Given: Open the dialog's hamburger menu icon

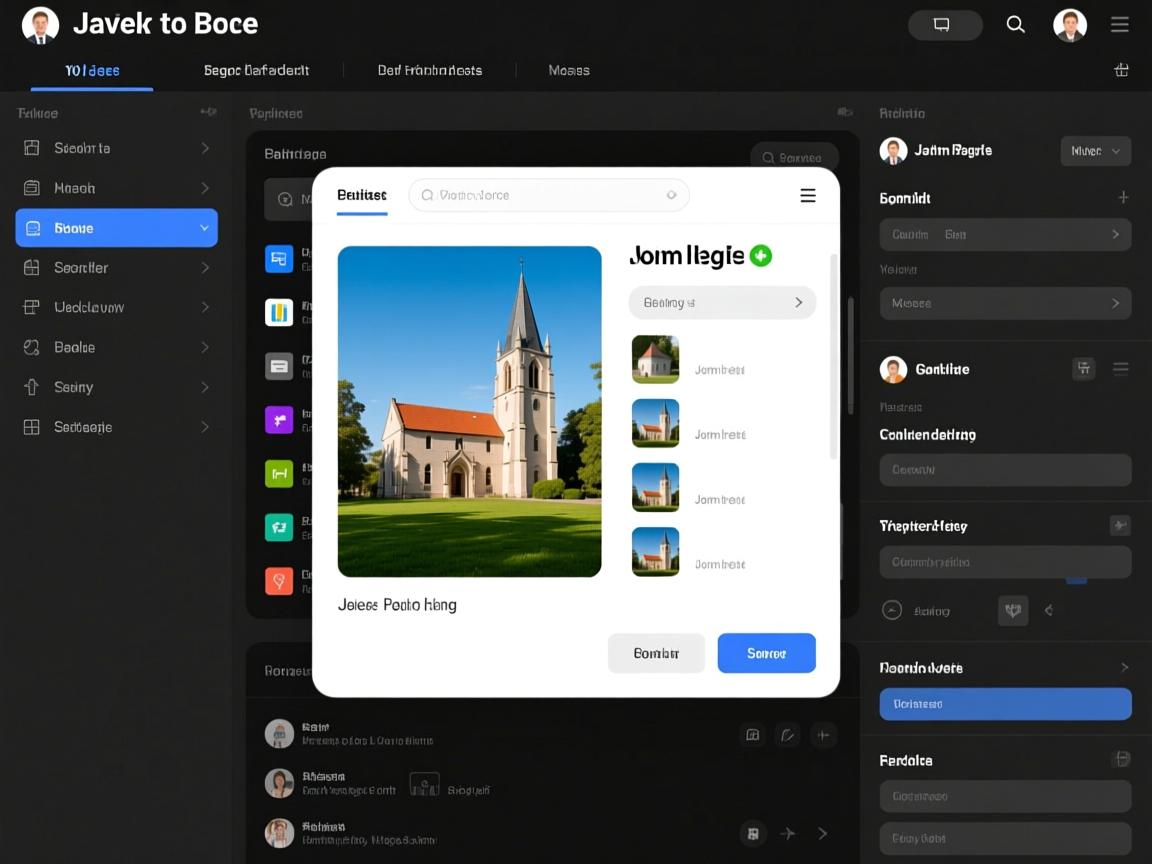Looking at the screenshot, I should 808,196.
